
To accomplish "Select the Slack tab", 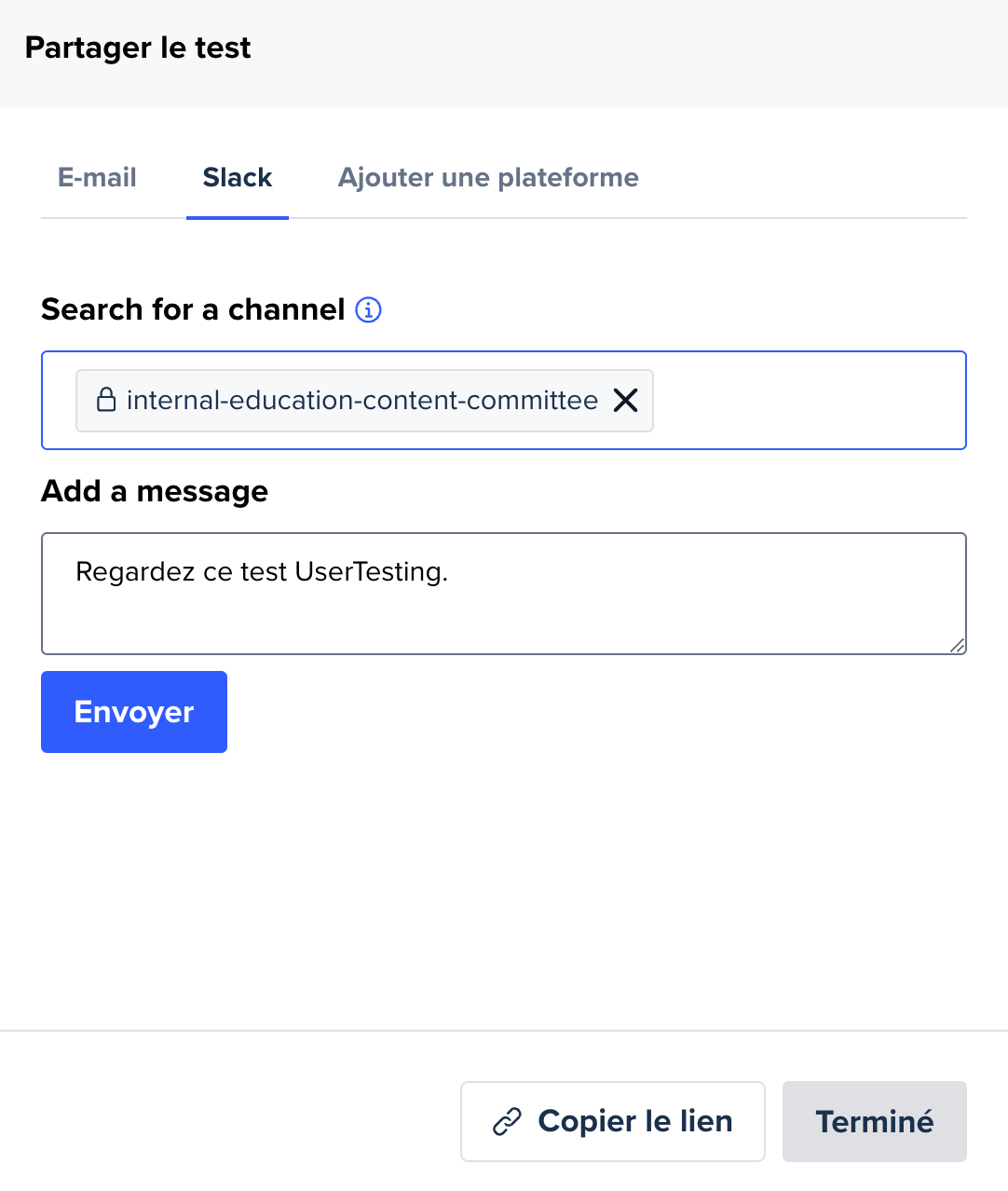I will point(238,177).
